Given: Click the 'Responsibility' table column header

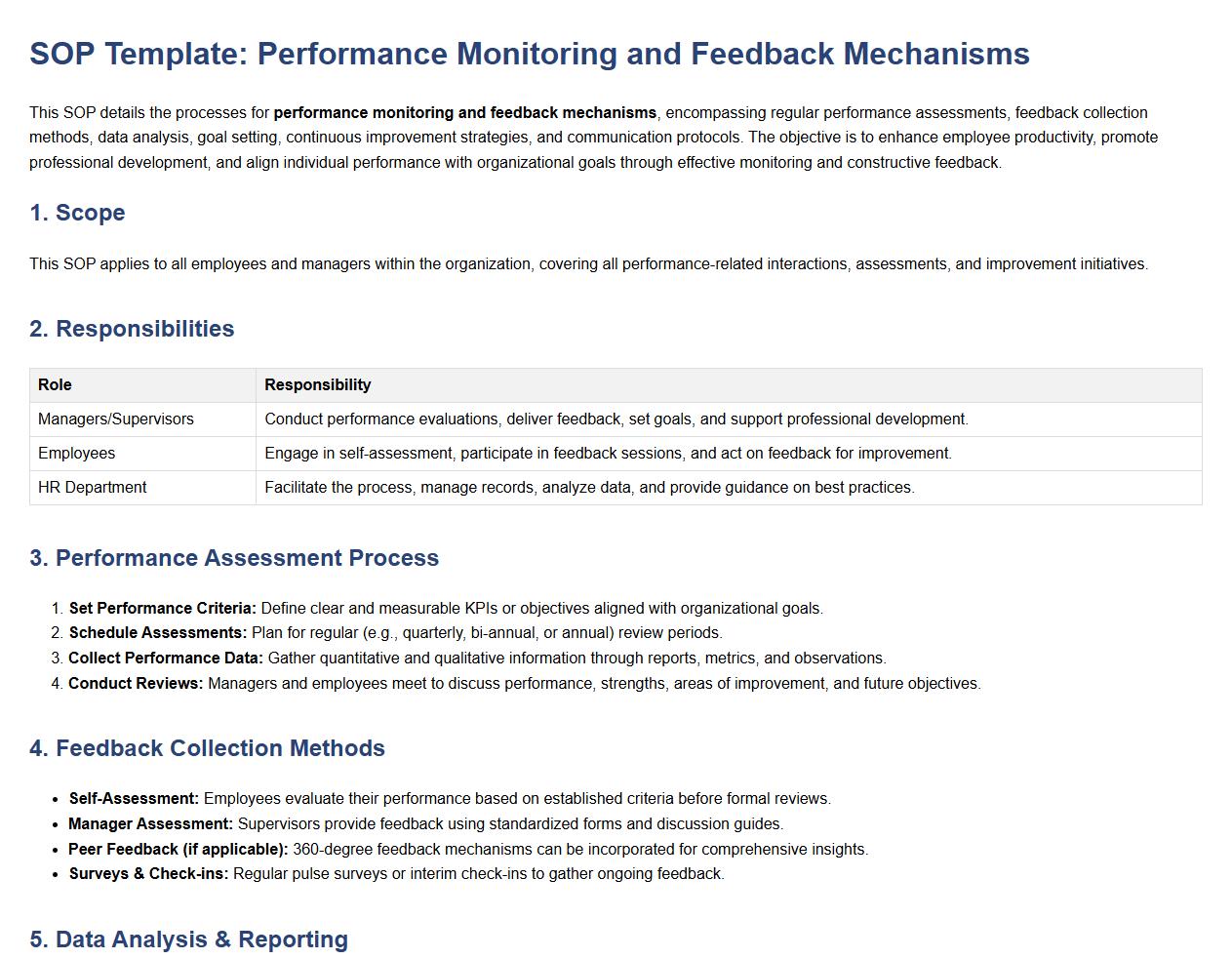Looking at the screenshot, I should pos(317,385).
